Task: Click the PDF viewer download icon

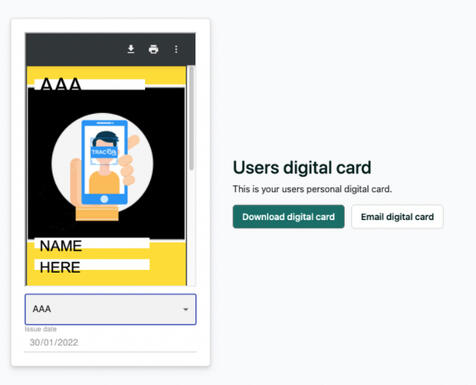Action: coord(131,49)
